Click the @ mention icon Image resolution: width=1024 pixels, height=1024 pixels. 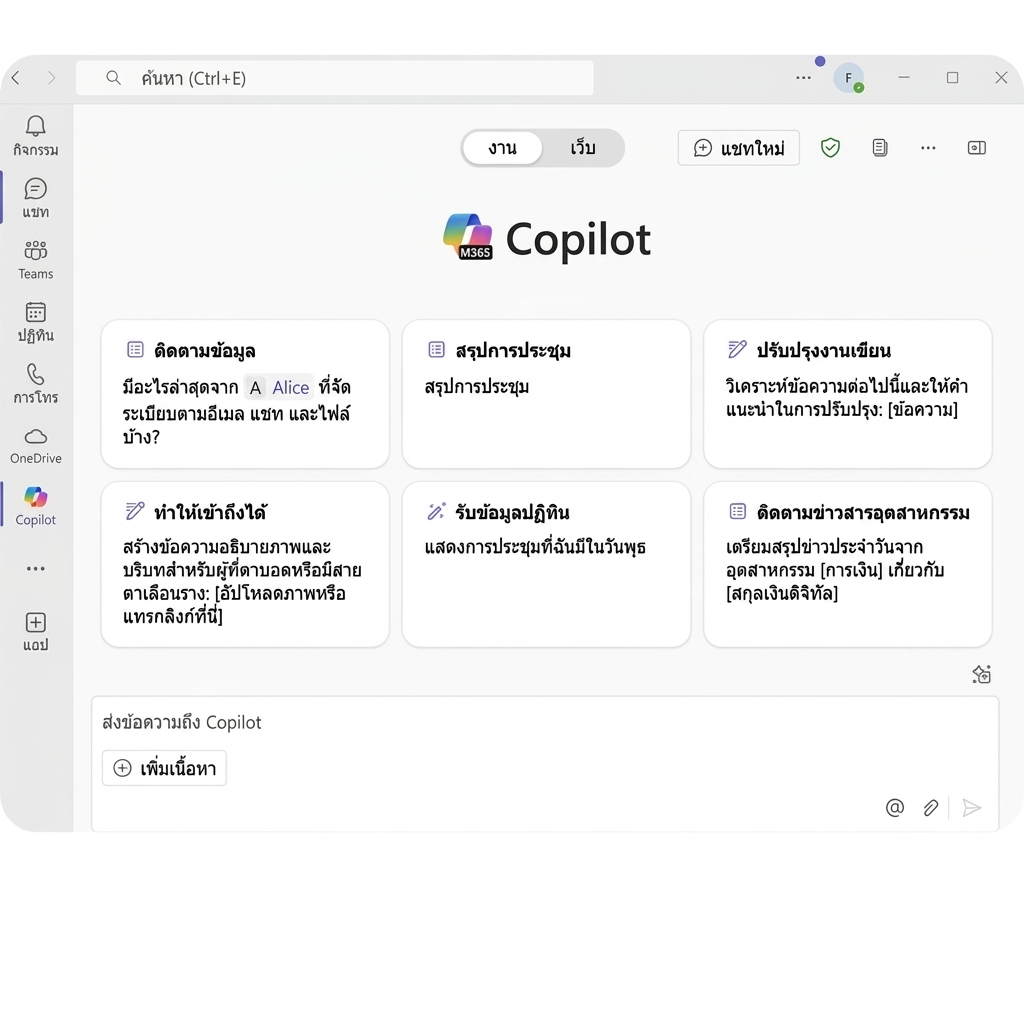(x=895, y=808)
